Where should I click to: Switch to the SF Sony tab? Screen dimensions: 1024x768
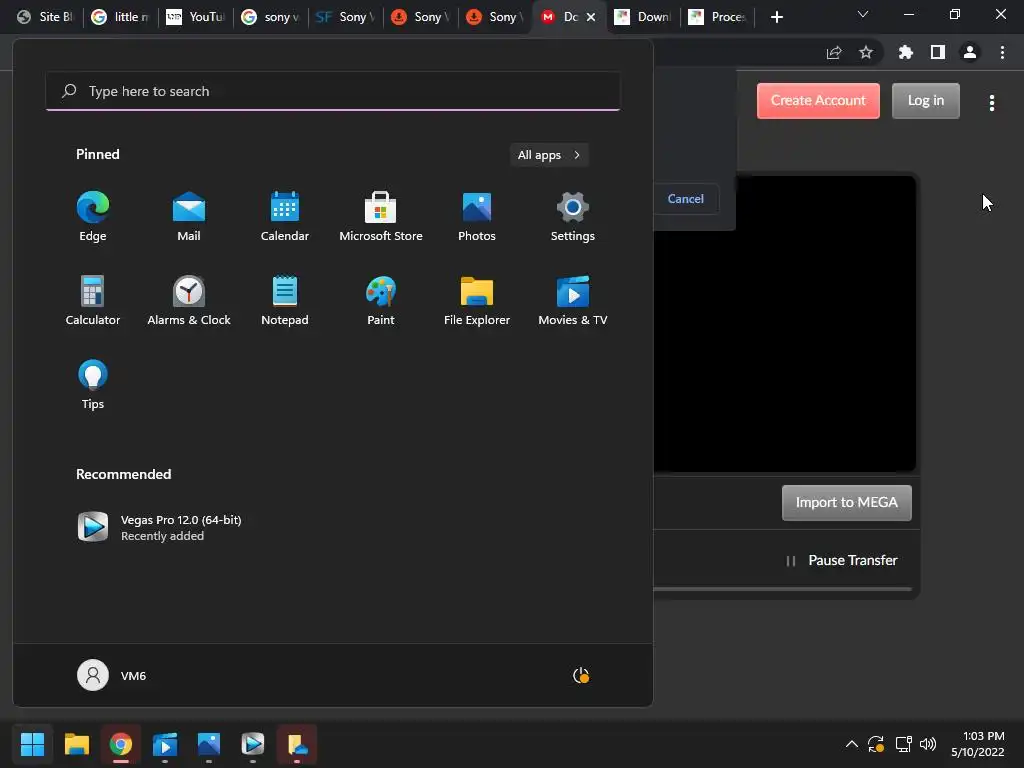pos(346,17)
